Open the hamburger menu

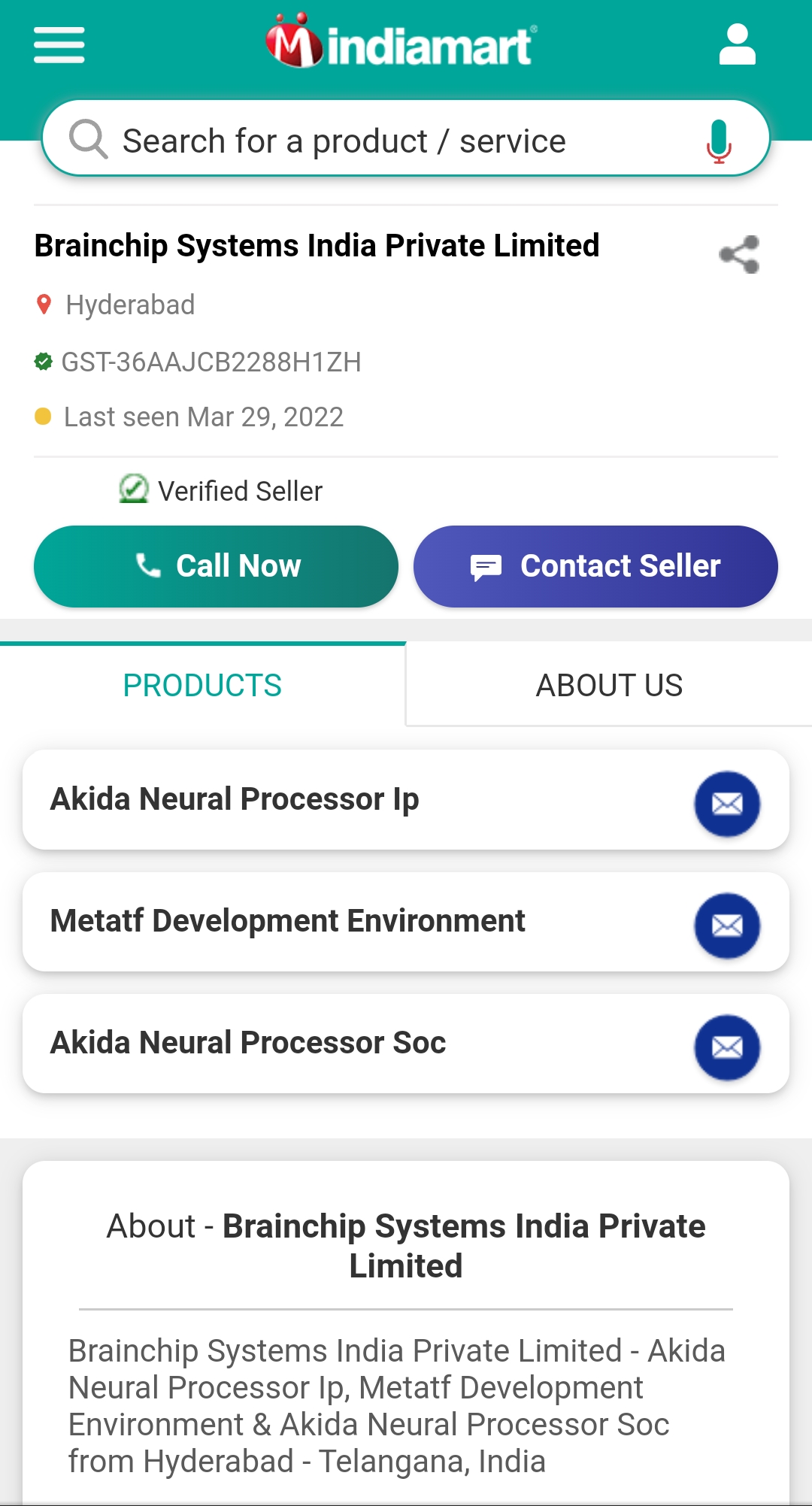point(59,45)
